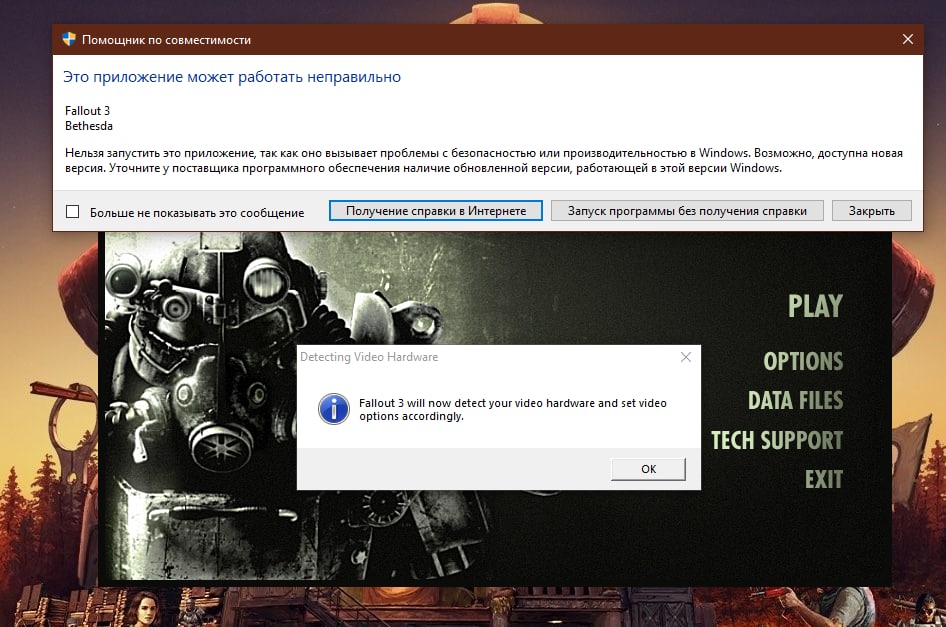Image resolution: width=946 pixels, height=627 pixels.
Task: Open DATA FILES in the launcher
Action: pyautogui.click(x=795, y=401)
